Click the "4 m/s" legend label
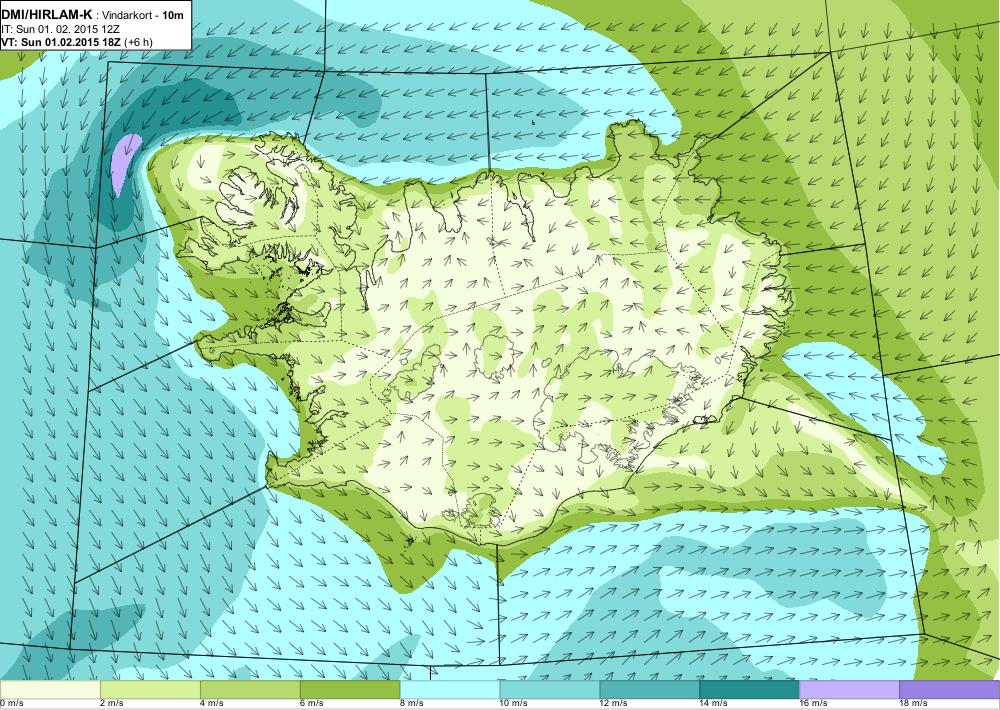The height and width of the screenshot is (710, 1000). [212, 704]
